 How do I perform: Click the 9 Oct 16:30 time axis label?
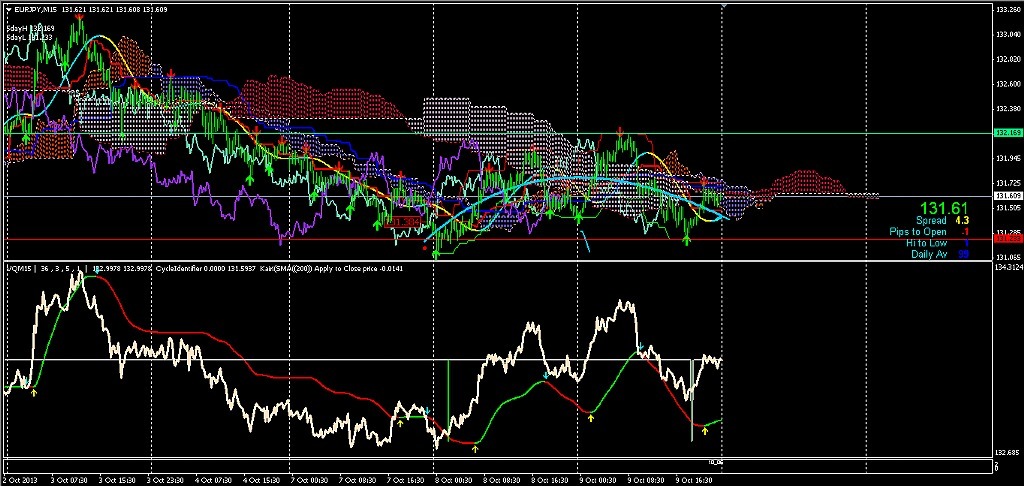pos(693,479)
